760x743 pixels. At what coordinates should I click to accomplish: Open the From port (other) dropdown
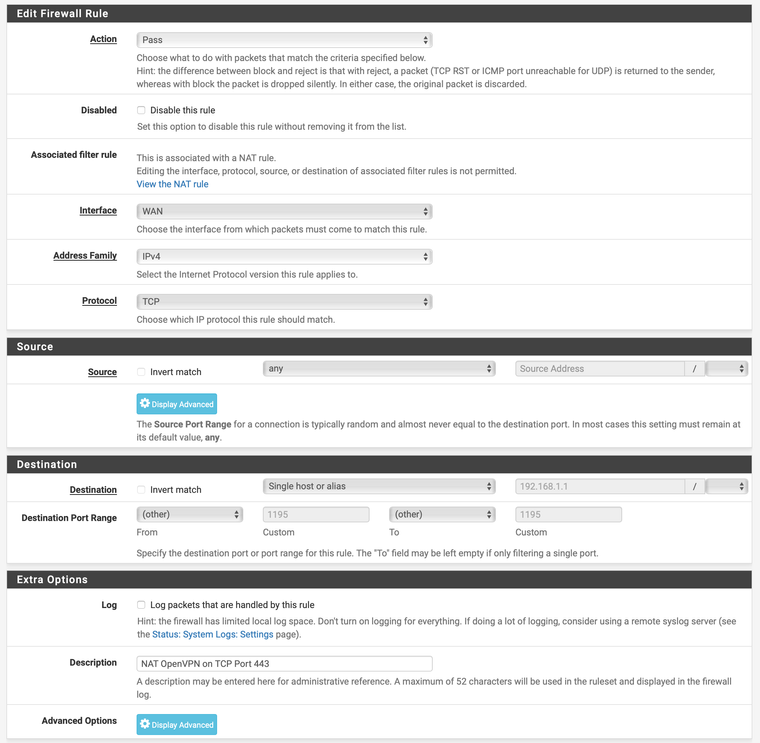190,514
